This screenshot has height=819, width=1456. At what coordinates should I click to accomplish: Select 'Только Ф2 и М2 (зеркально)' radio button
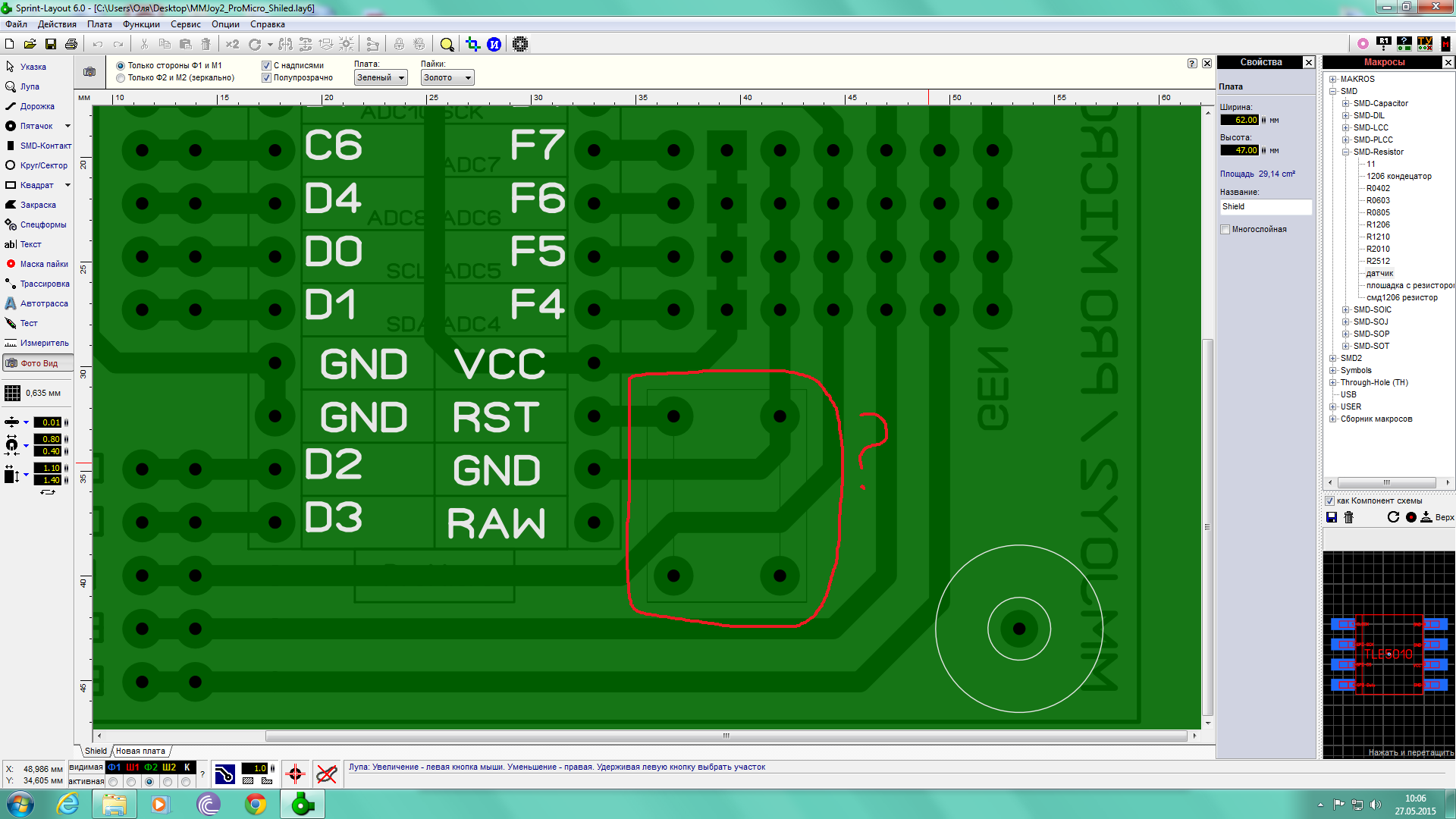[x=121, y=78]
